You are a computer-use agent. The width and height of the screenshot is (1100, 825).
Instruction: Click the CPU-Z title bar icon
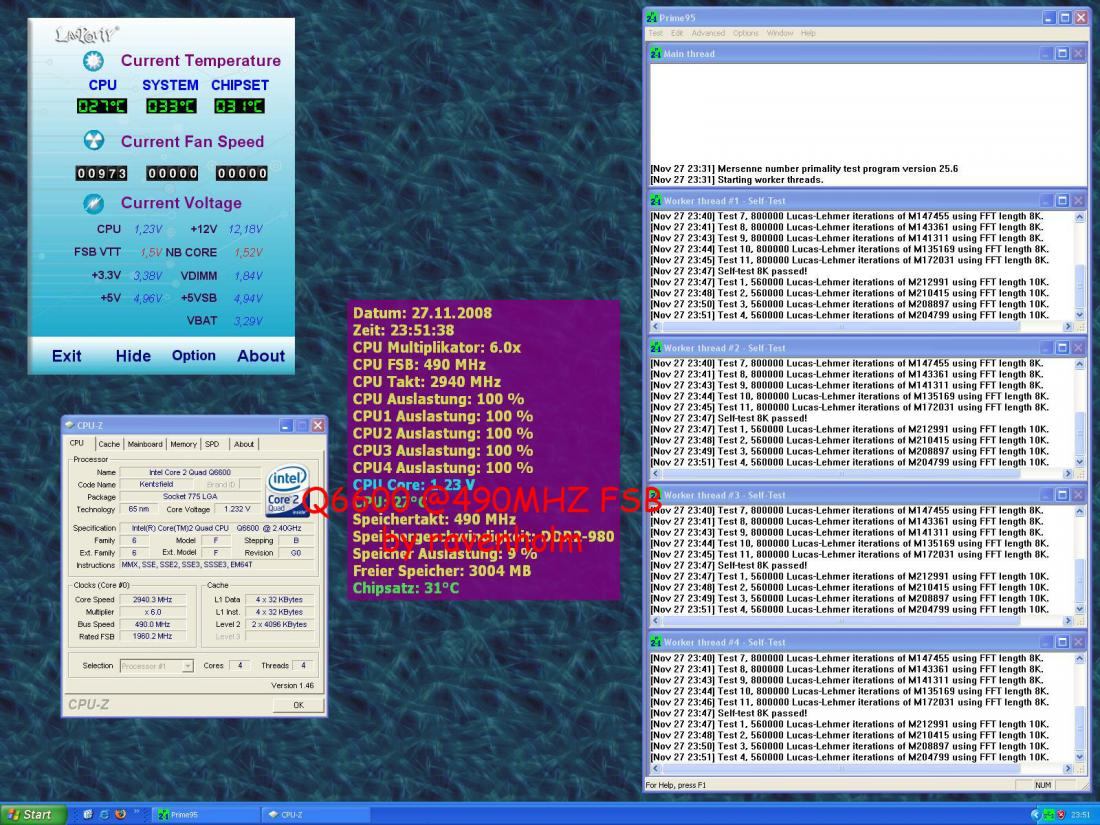click(x=69, y=425)
